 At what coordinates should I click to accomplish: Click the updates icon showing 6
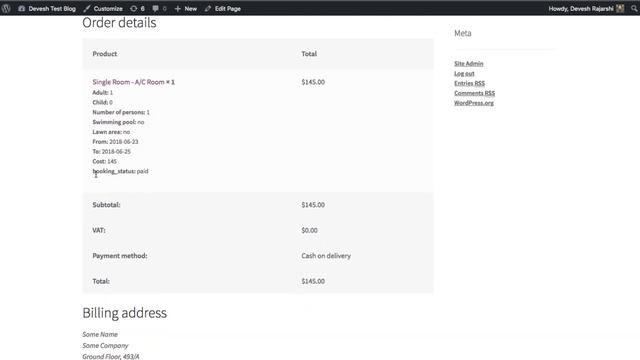pyautogui.click(x=137, y=9)
